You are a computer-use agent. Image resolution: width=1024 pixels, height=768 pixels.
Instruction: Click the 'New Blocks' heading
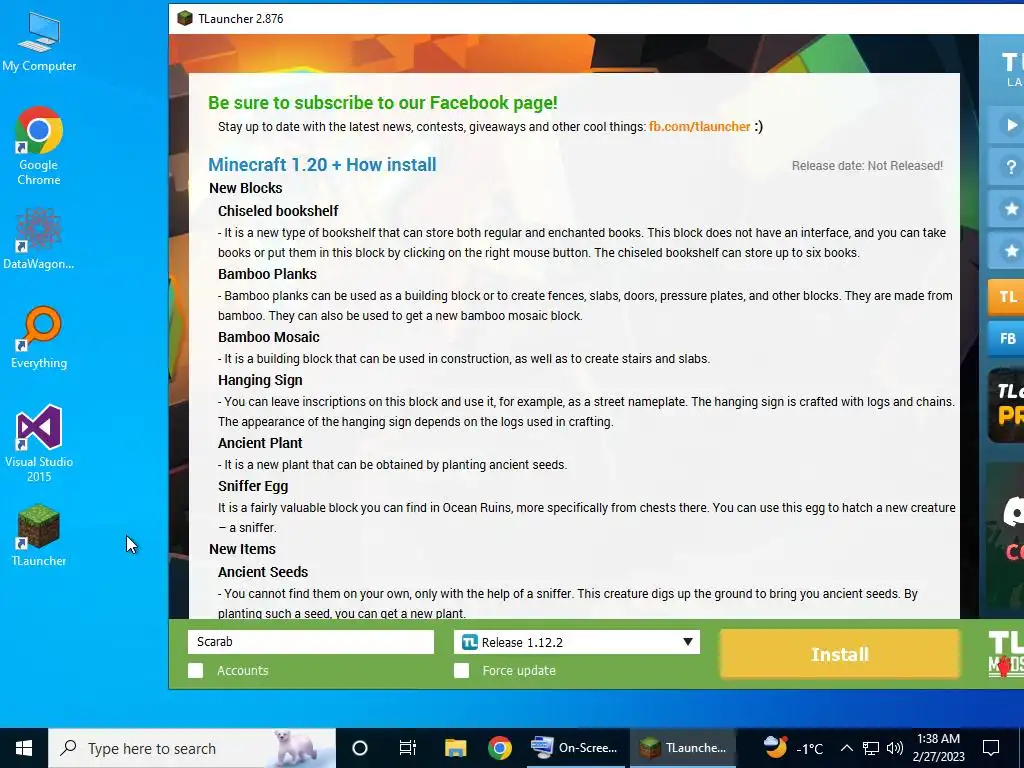point(246,188)
